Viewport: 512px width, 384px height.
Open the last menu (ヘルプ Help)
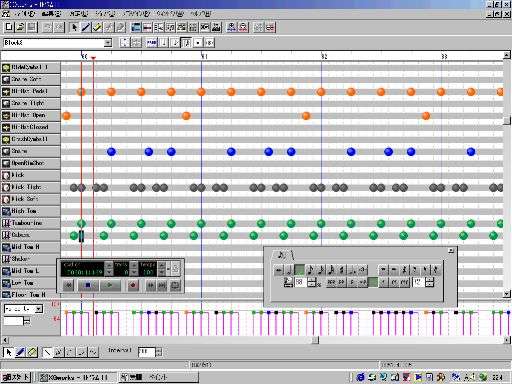tap(201, 14)
